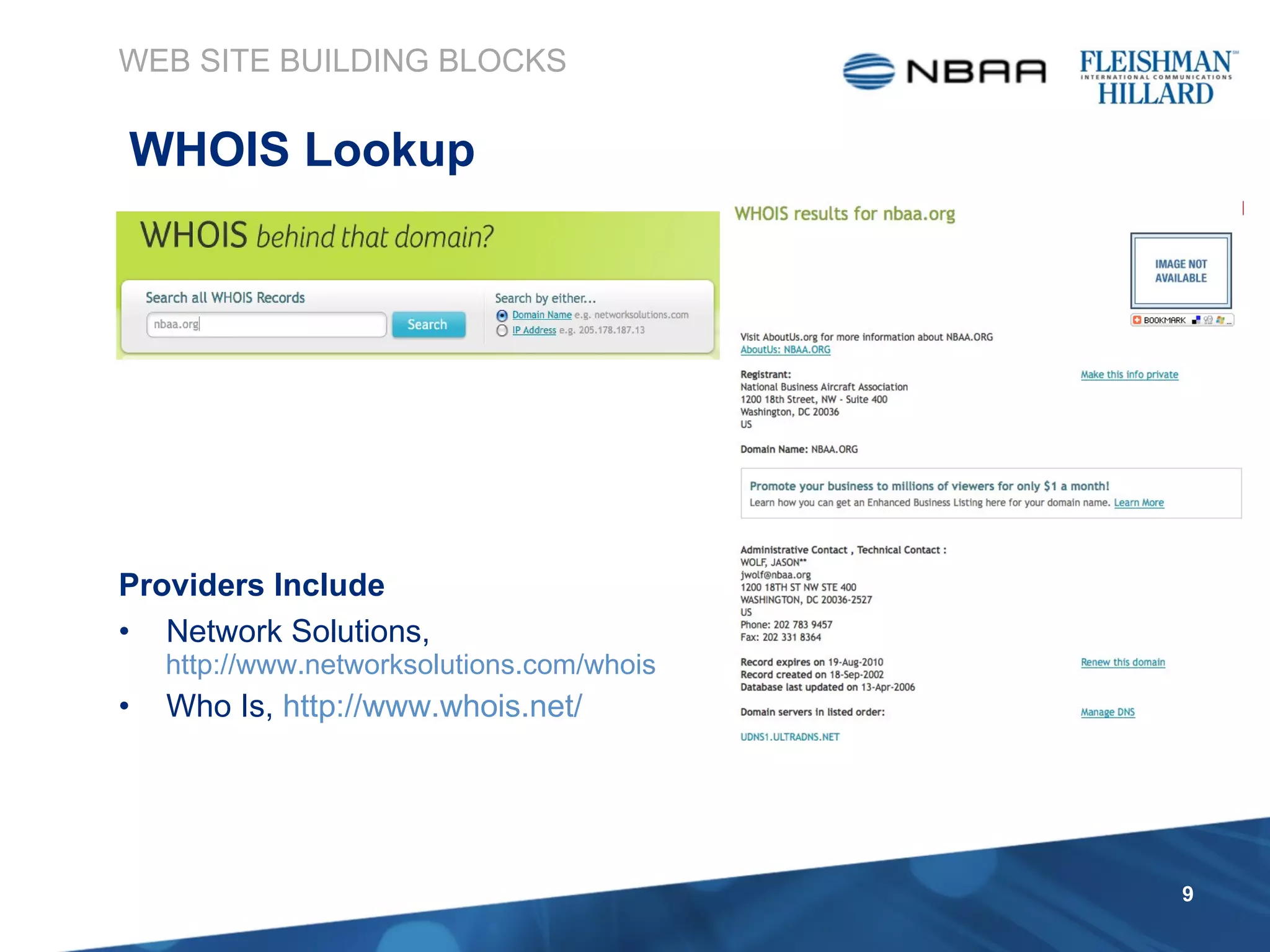The image size is (1270, 952).
Task: Click Renew this domain link
Action: (x=1123, y=662)
